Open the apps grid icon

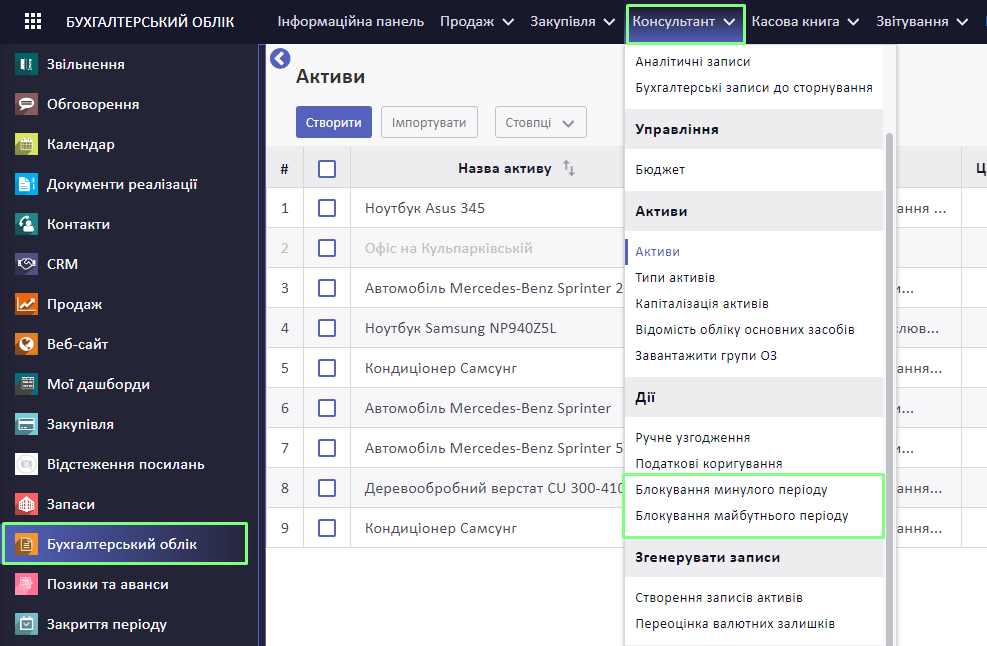pos(33,21)
